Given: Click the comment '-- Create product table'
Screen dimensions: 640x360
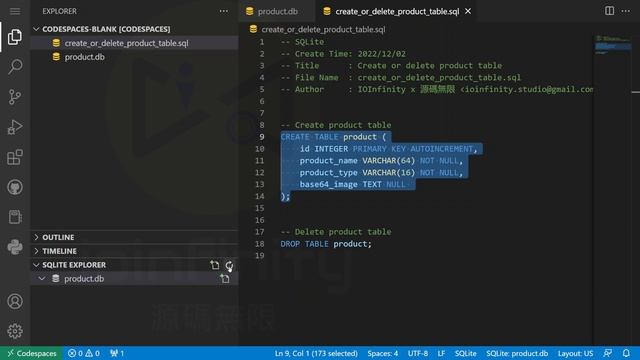Looking at the screenshot, I should tap(336, 125).
